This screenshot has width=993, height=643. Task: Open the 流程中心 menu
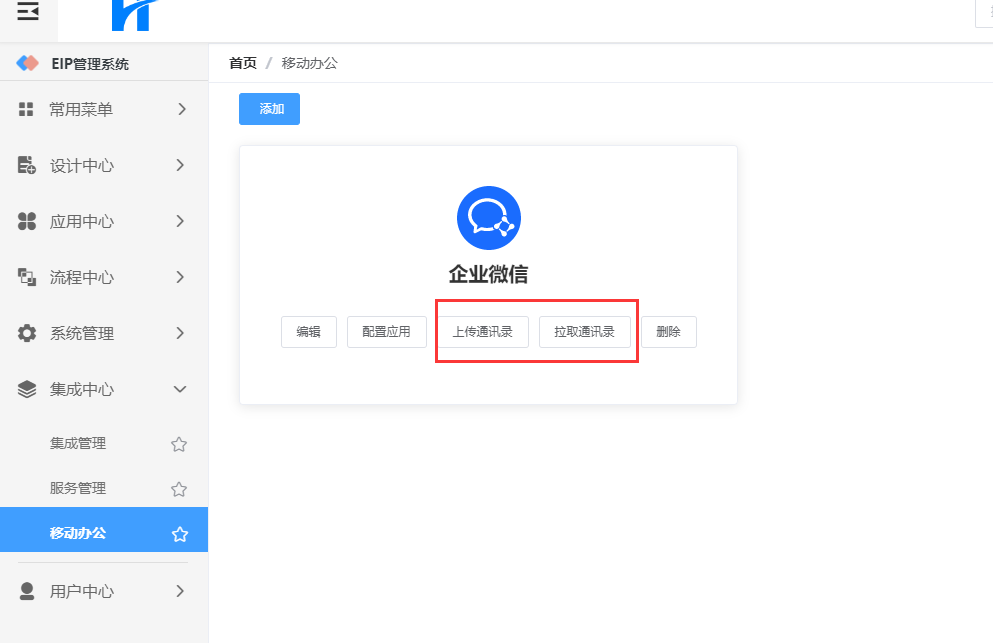104,277
